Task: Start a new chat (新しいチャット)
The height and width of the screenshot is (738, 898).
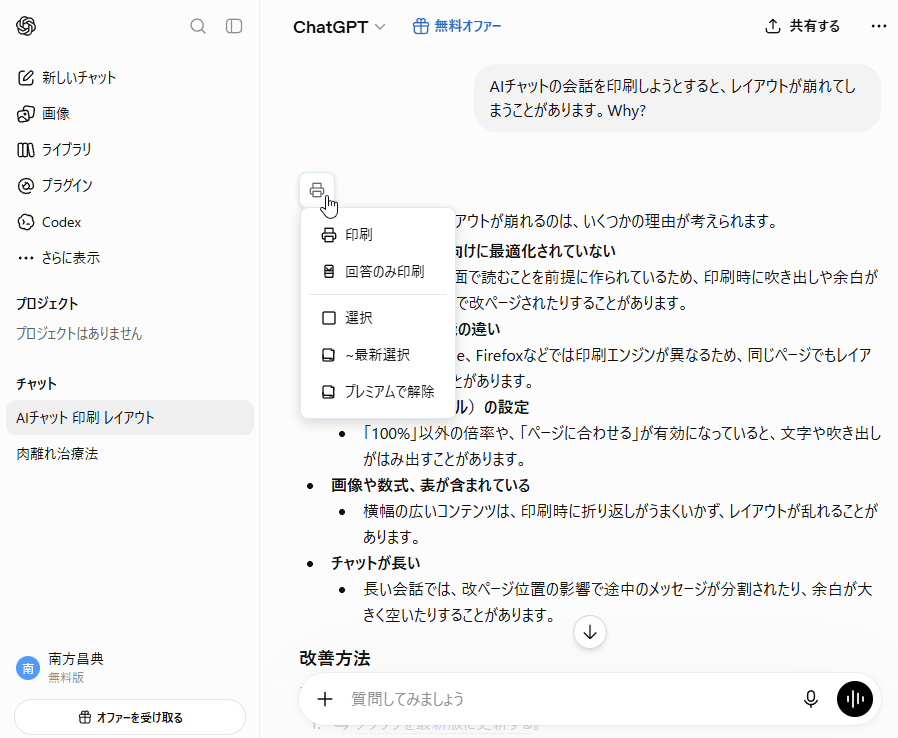Action: [67, 78]
